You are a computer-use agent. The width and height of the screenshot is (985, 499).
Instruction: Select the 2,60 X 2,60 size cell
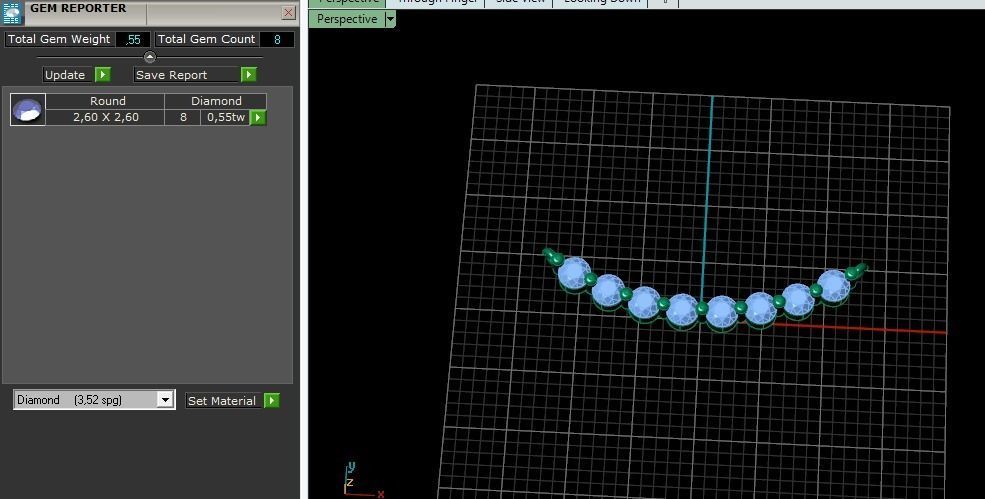click(106, 118)
